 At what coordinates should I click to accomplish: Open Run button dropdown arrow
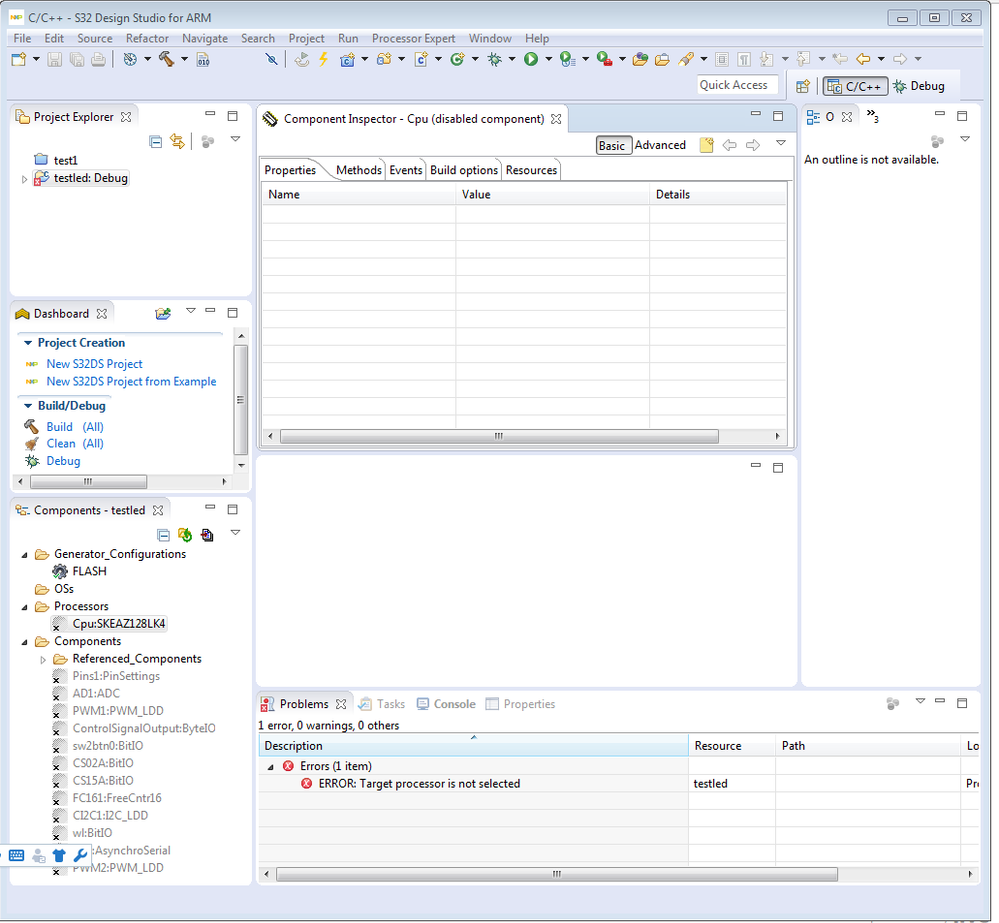[549, 59]
